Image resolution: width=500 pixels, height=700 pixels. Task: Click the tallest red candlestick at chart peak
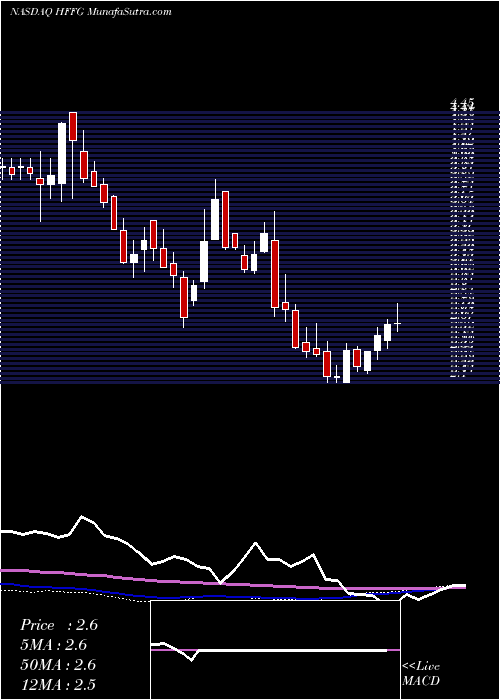coord(73,126)
